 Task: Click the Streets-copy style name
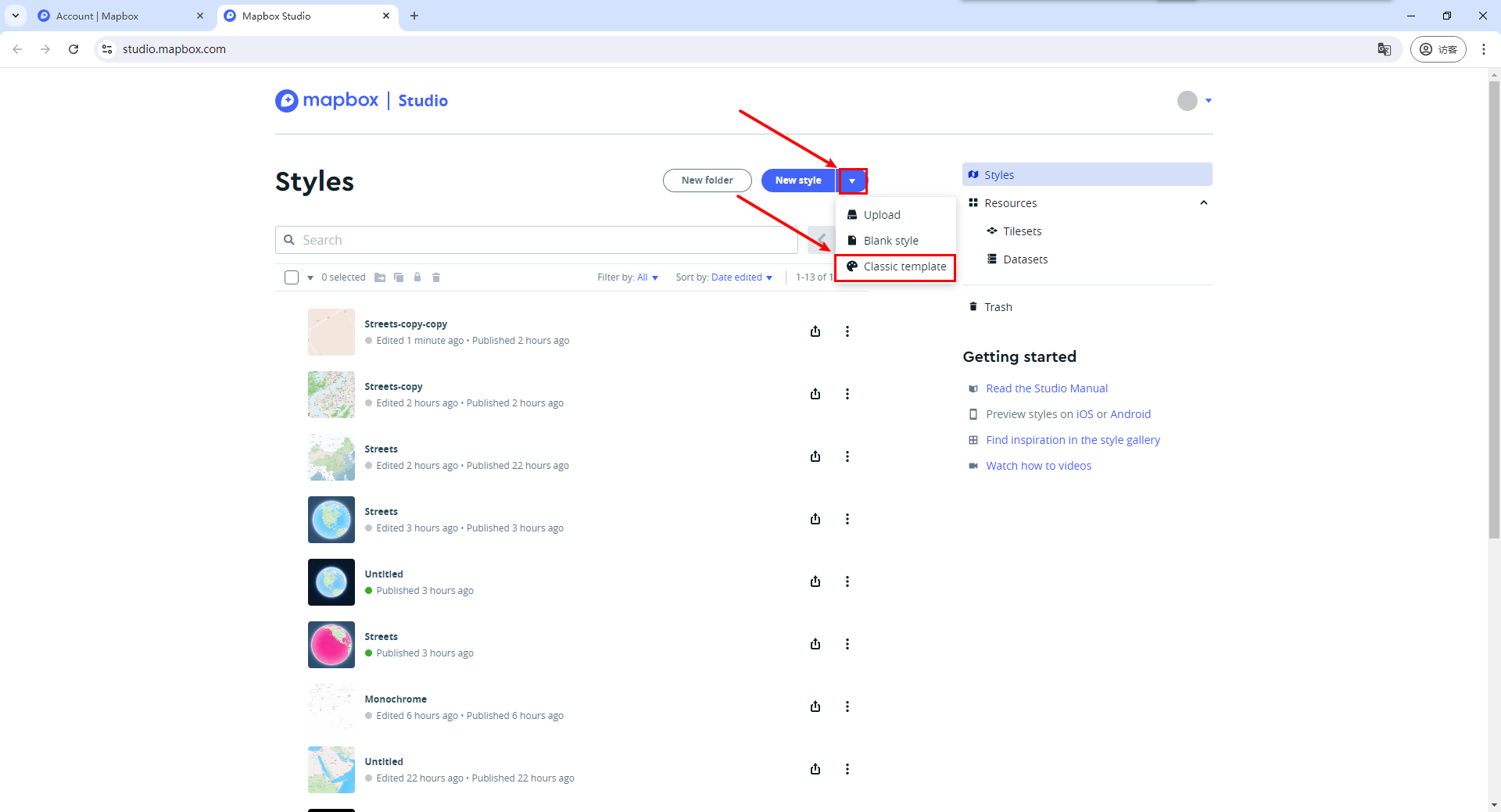pos(393,387)
